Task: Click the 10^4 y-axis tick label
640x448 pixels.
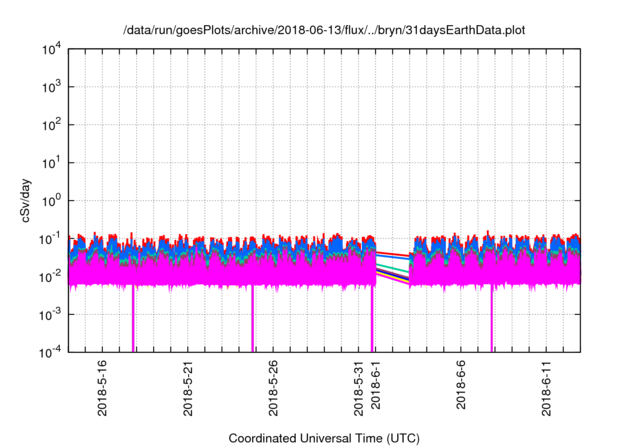Action: 51,50
